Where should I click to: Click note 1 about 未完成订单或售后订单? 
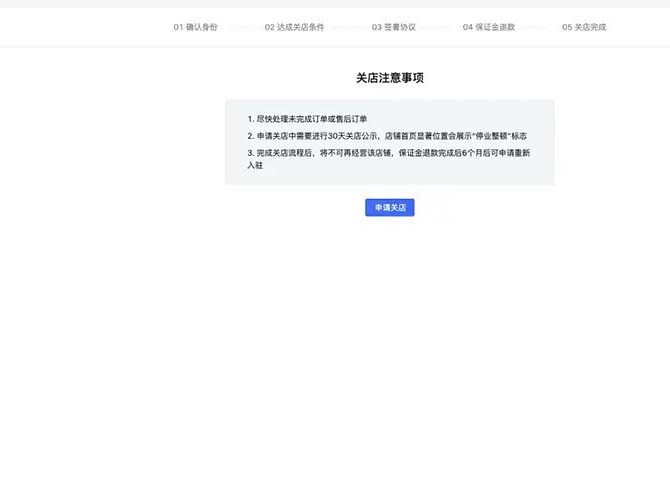pyautogui.click(x=307, y=119)
